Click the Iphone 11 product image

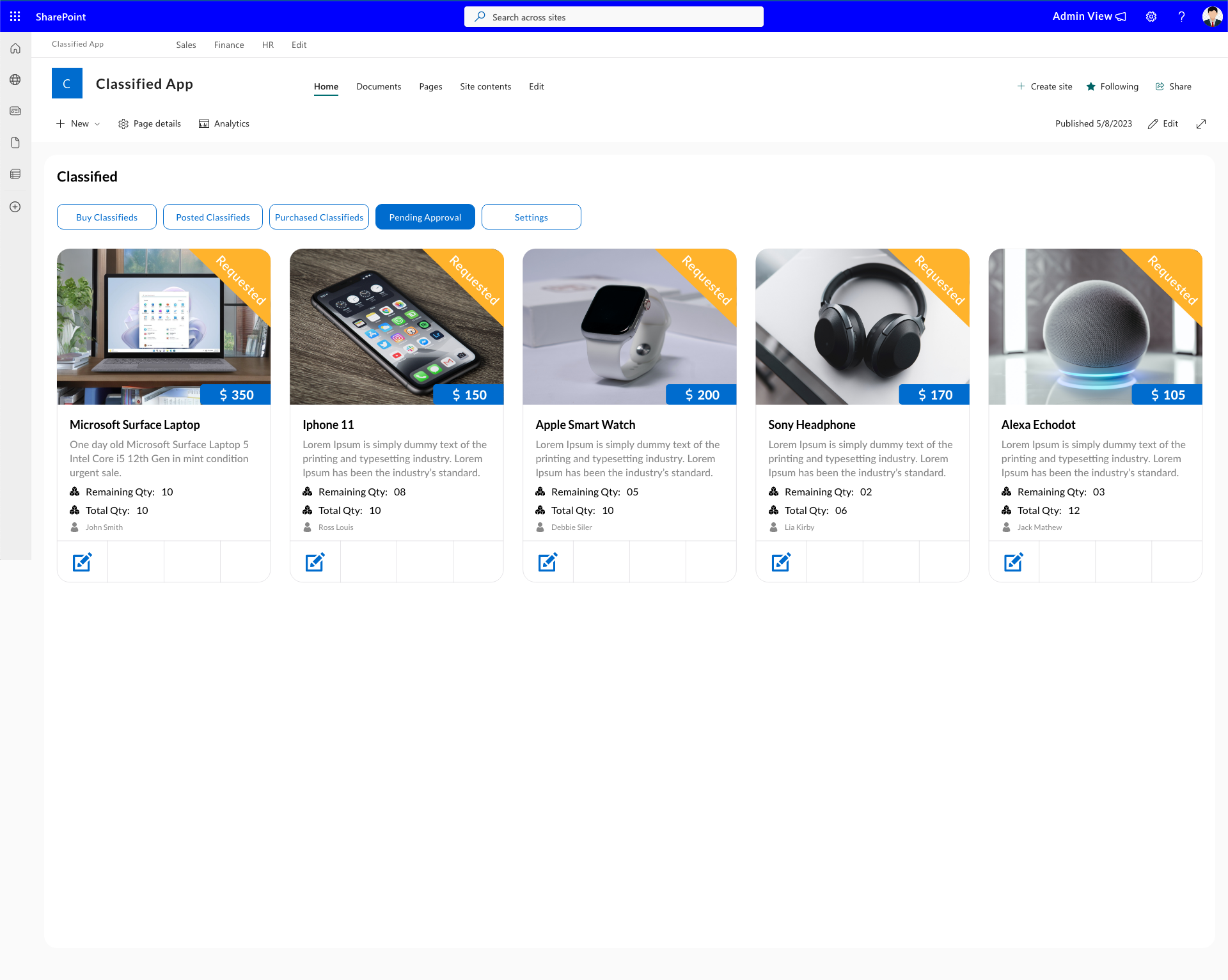[397, 326]
